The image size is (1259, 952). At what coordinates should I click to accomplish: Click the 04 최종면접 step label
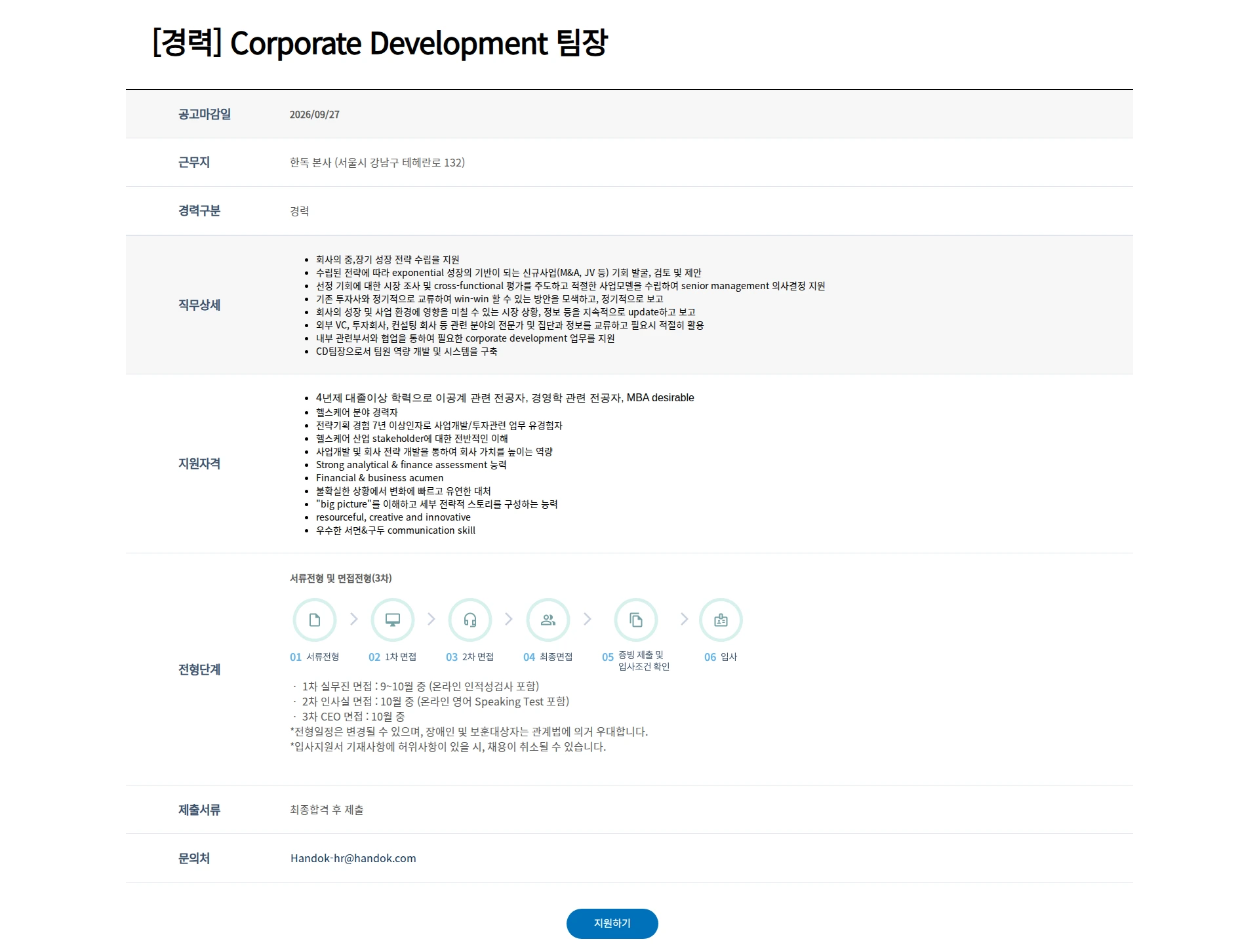[x=548, y=657]
